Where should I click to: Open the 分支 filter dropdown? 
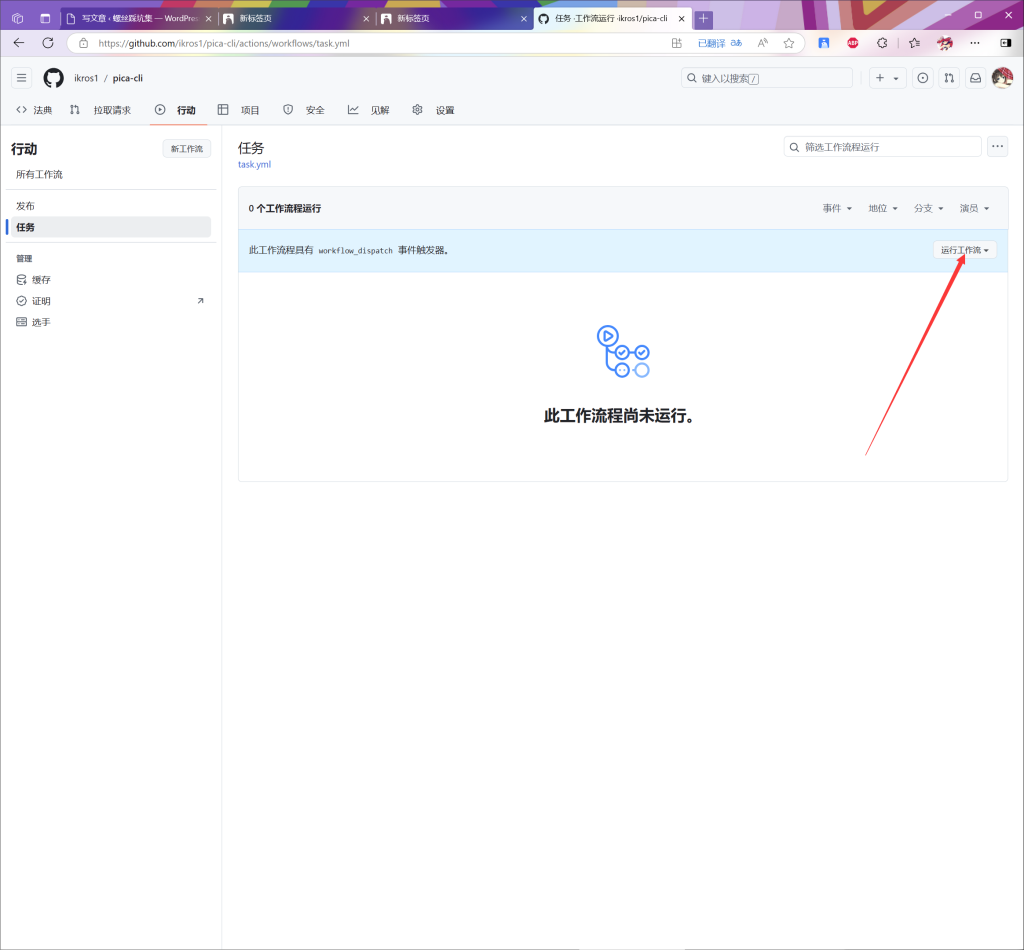pyautogui.click(x=928, y=208)
